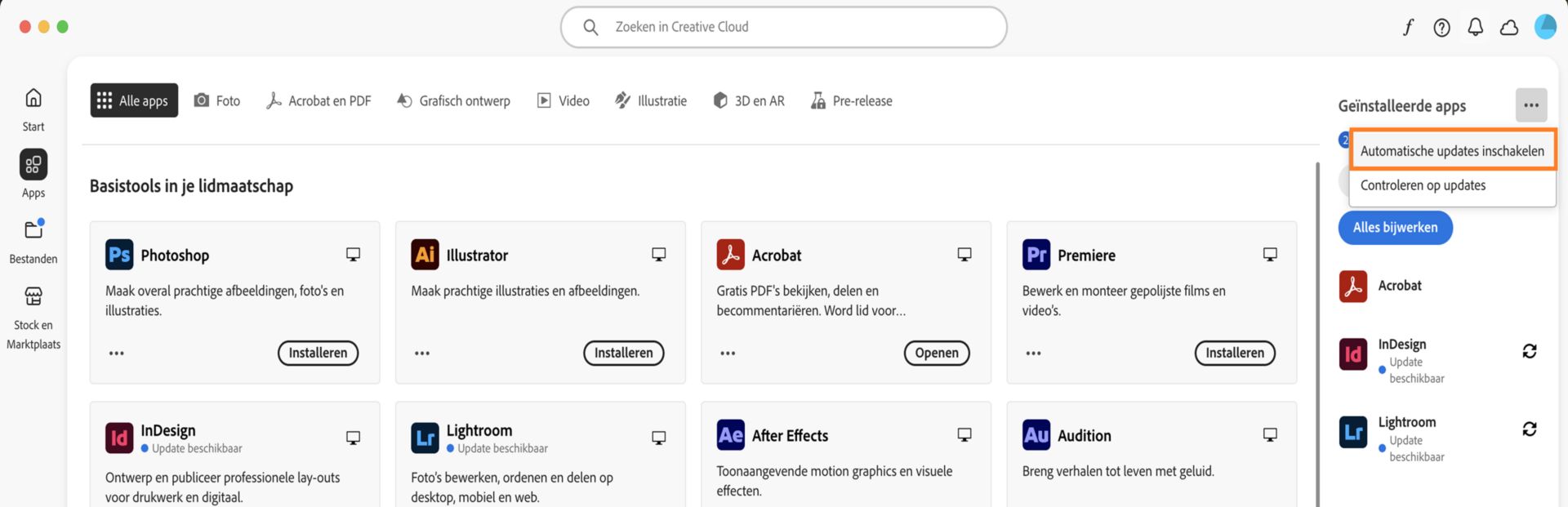
Task: Click the apps list vertical scrollbar
Action: (x=1316, y=334)
